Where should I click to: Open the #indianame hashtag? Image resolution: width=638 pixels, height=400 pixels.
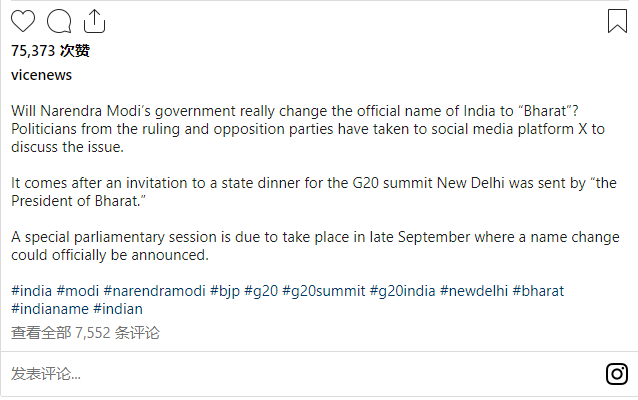tap(50, 309)
